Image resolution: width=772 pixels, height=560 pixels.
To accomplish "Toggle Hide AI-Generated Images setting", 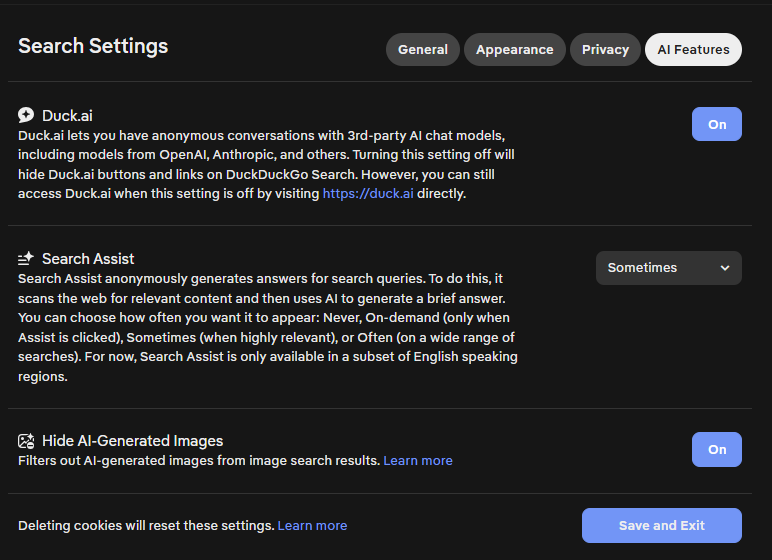I will tap(716, 449).
